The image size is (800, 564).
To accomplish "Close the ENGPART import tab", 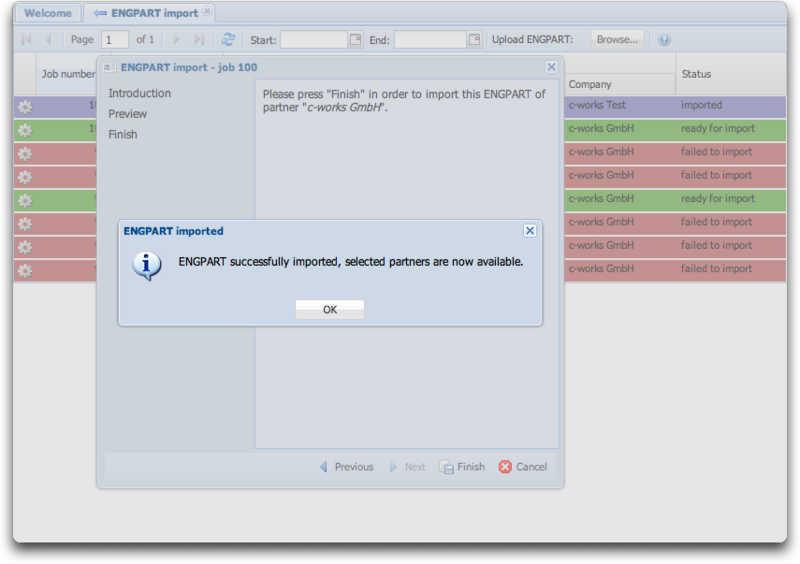I will 207,12.
